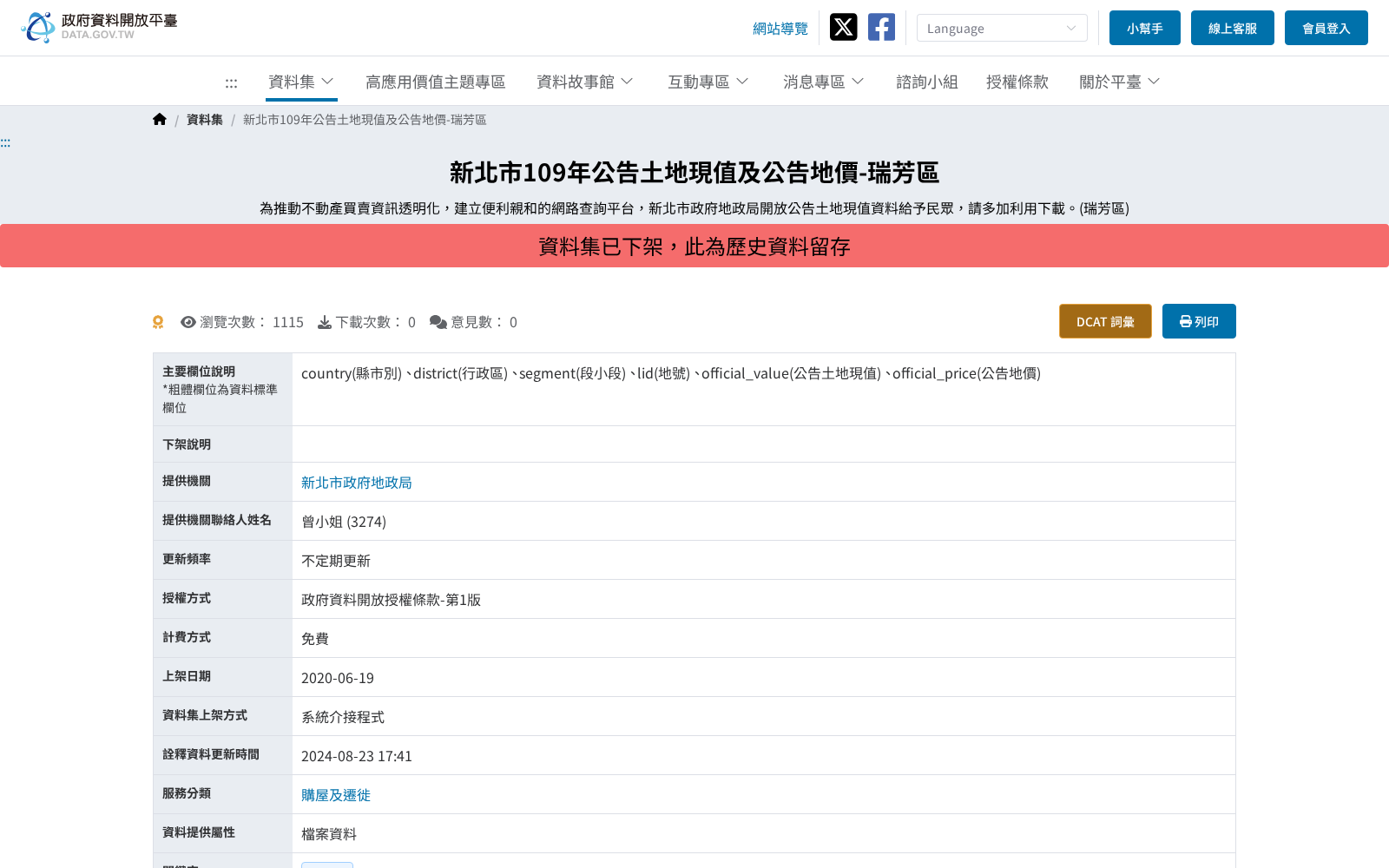Click the 檔案資料 attribute value
Image resolution: width=1389 pixels, height=868 pixels.
tap(329, 834)
